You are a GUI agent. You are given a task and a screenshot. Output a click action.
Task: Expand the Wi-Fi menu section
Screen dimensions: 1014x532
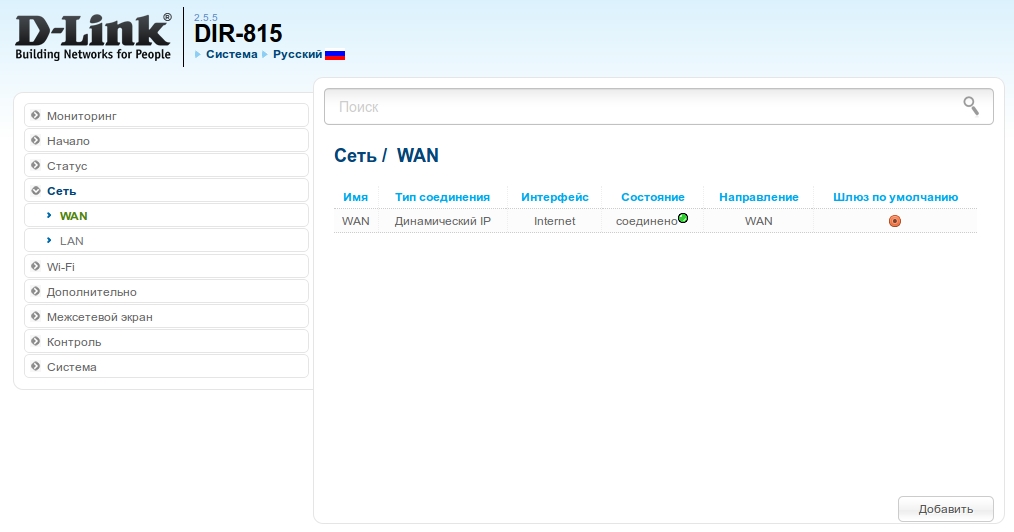pos(165,267)
